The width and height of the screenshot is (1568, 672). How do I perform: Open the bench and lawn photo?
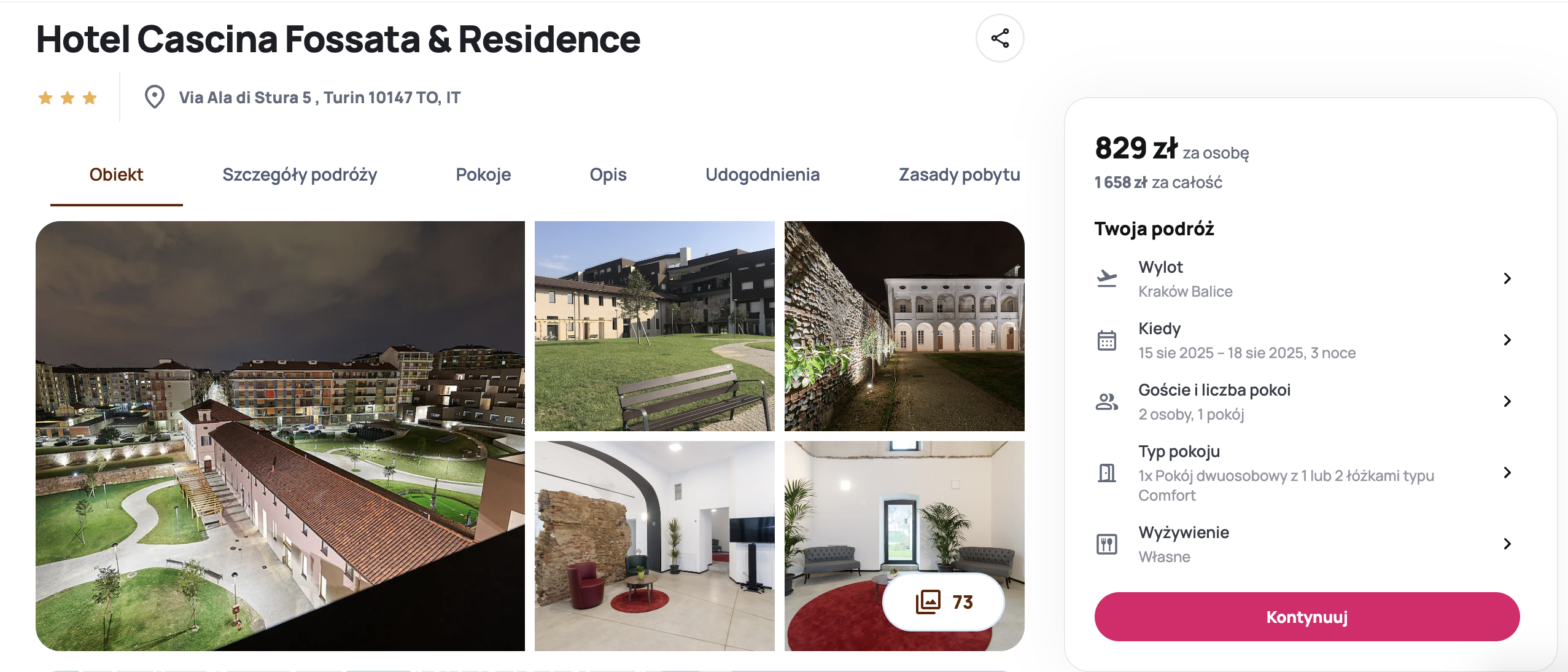[654, 326]
